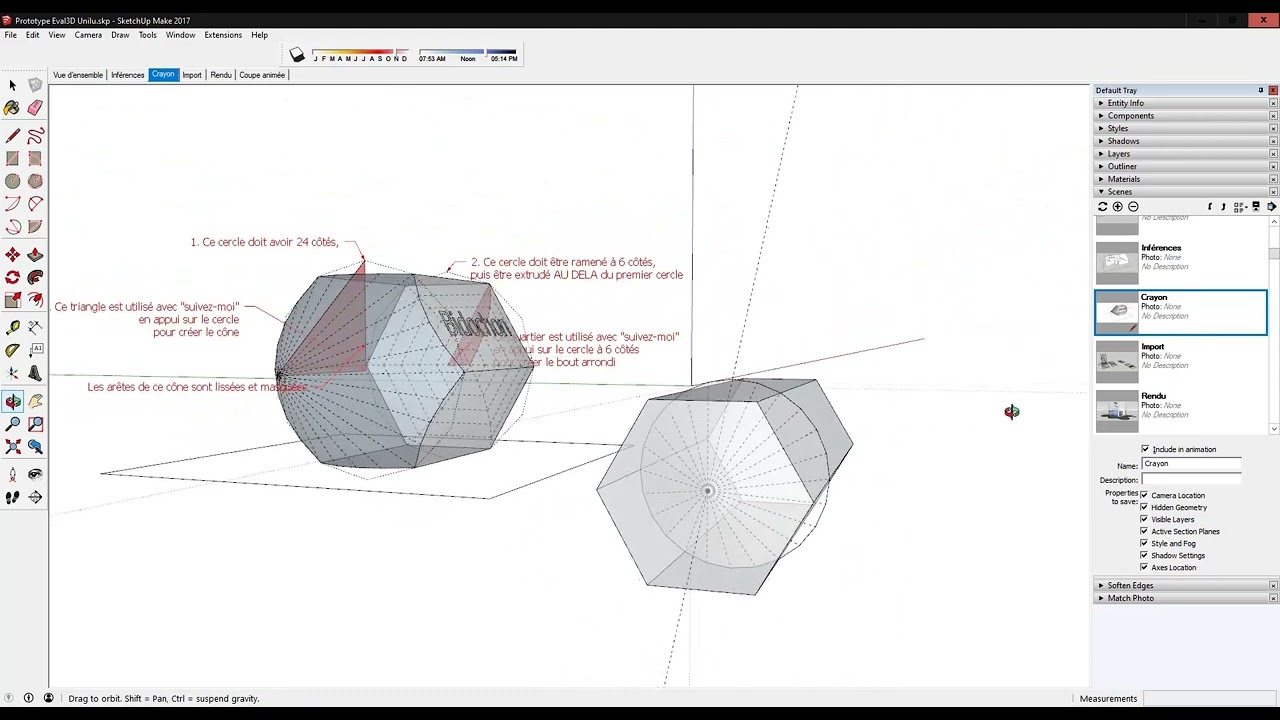Screen dimensions: 1280x720
Task: Expand the Entity Info panel
Action: 1180,103
